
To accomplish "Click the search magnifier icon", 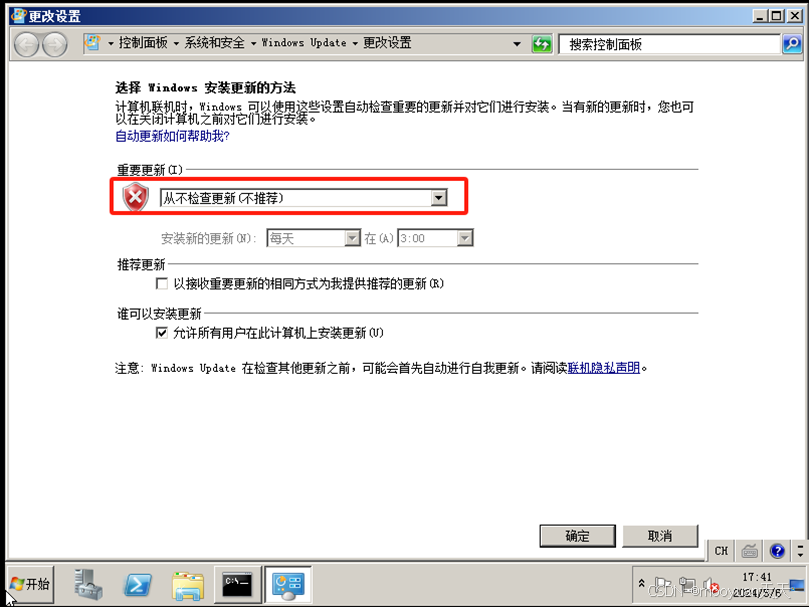I will click(792, 44).
